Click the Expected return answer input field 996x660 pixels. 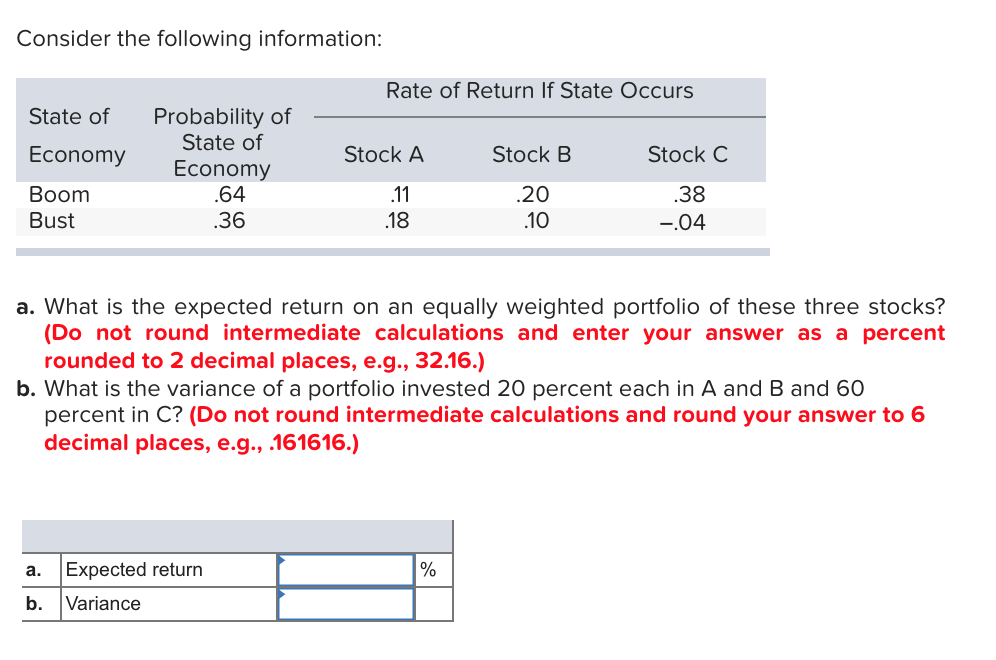345,569
